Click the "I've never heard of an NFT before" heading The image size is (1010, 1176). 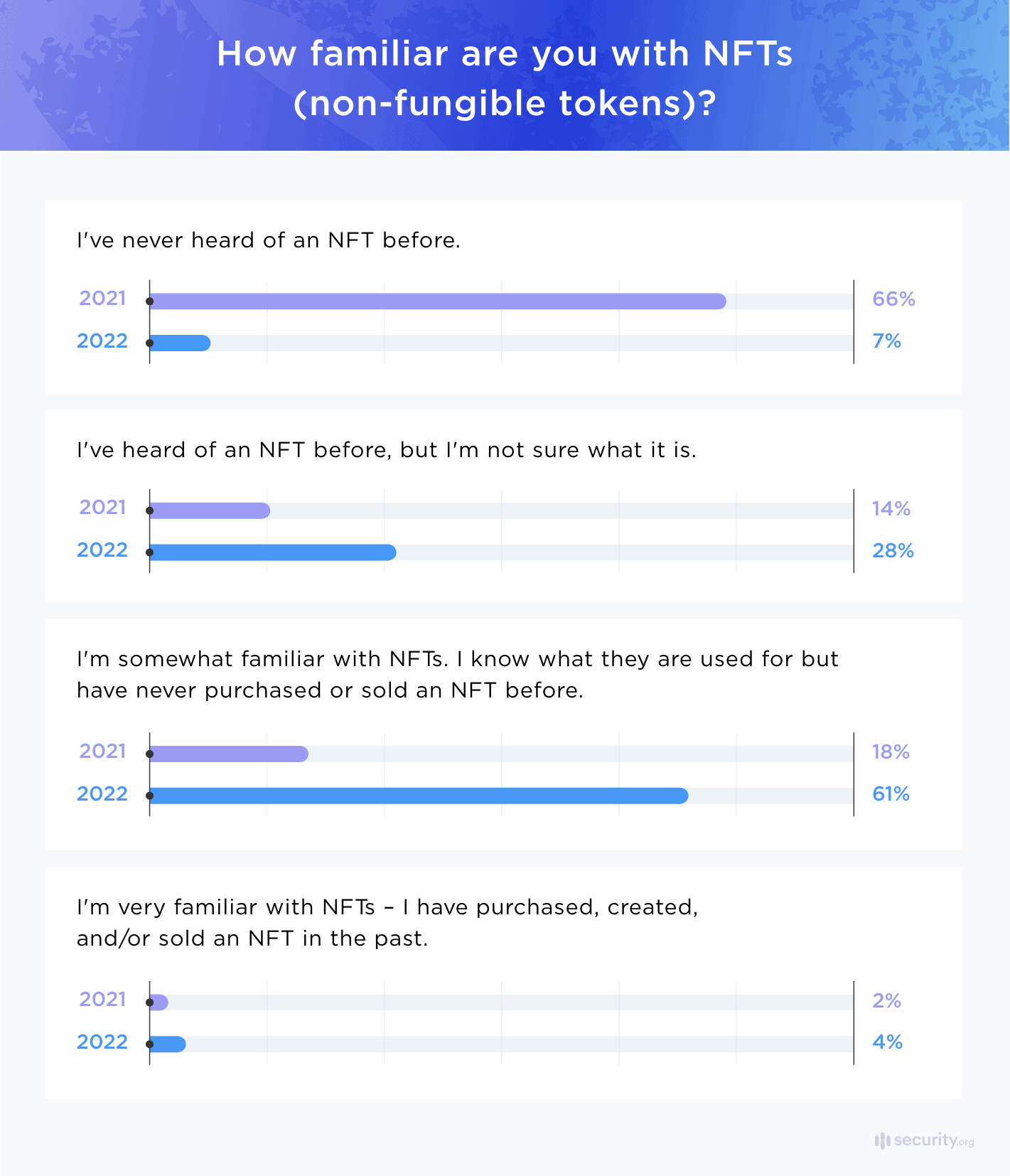[x=269, y=240]
